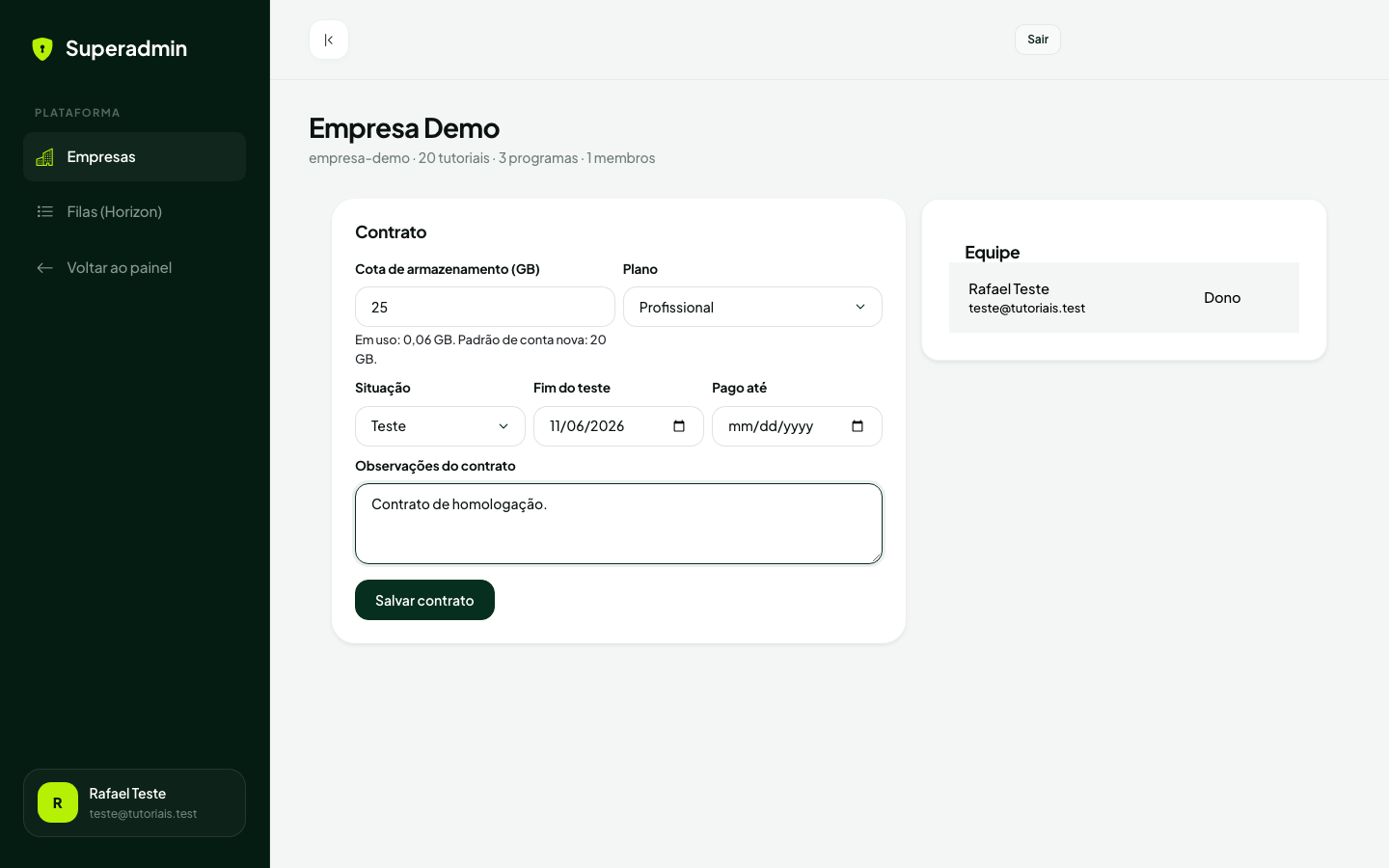Open Filas (Horizon) menu item
Viewport: 1389px width, 868px height.
click(x=134, y=212)
